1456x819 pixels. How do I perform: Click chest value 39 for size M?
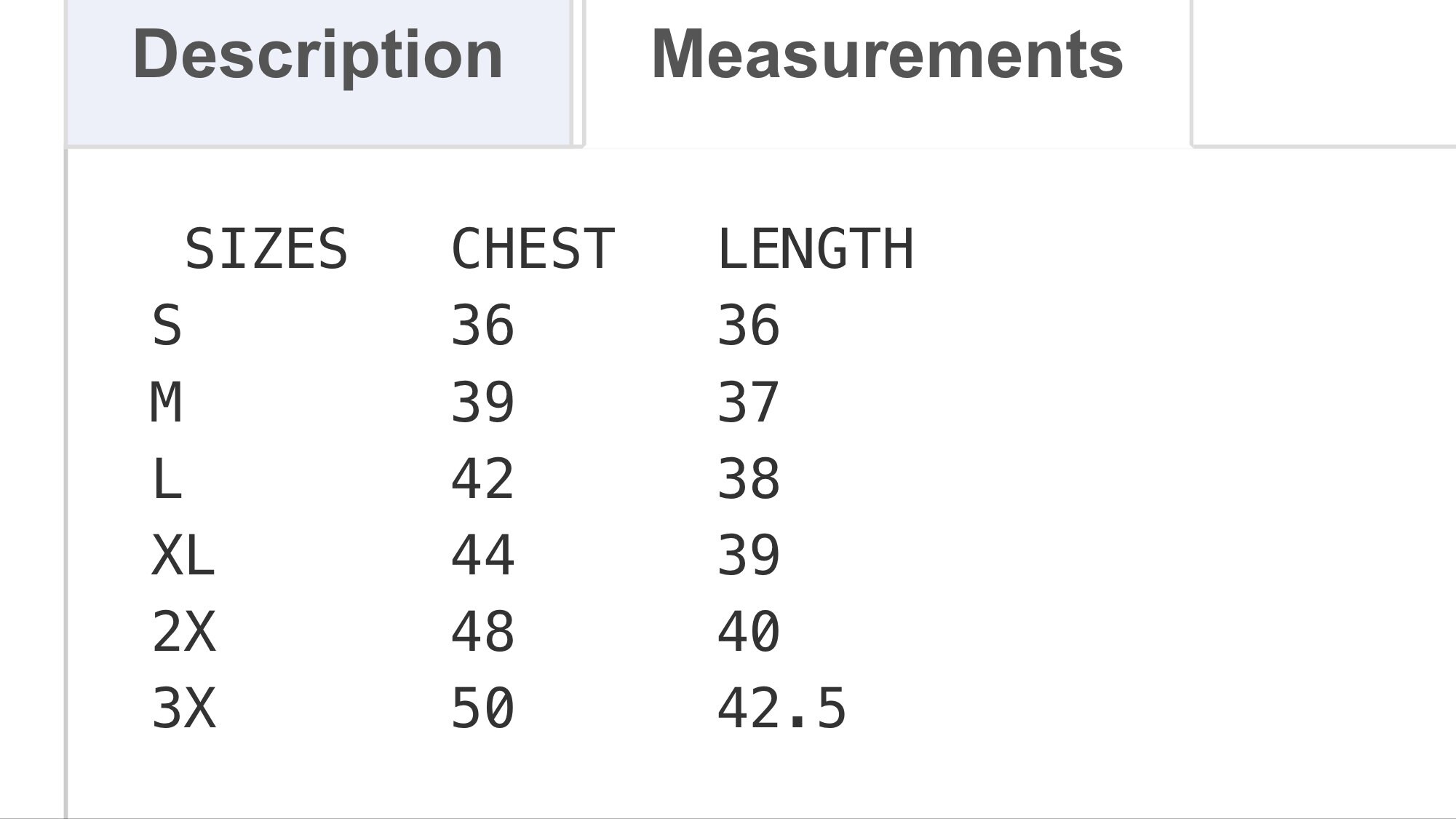(x=482, y=403)
